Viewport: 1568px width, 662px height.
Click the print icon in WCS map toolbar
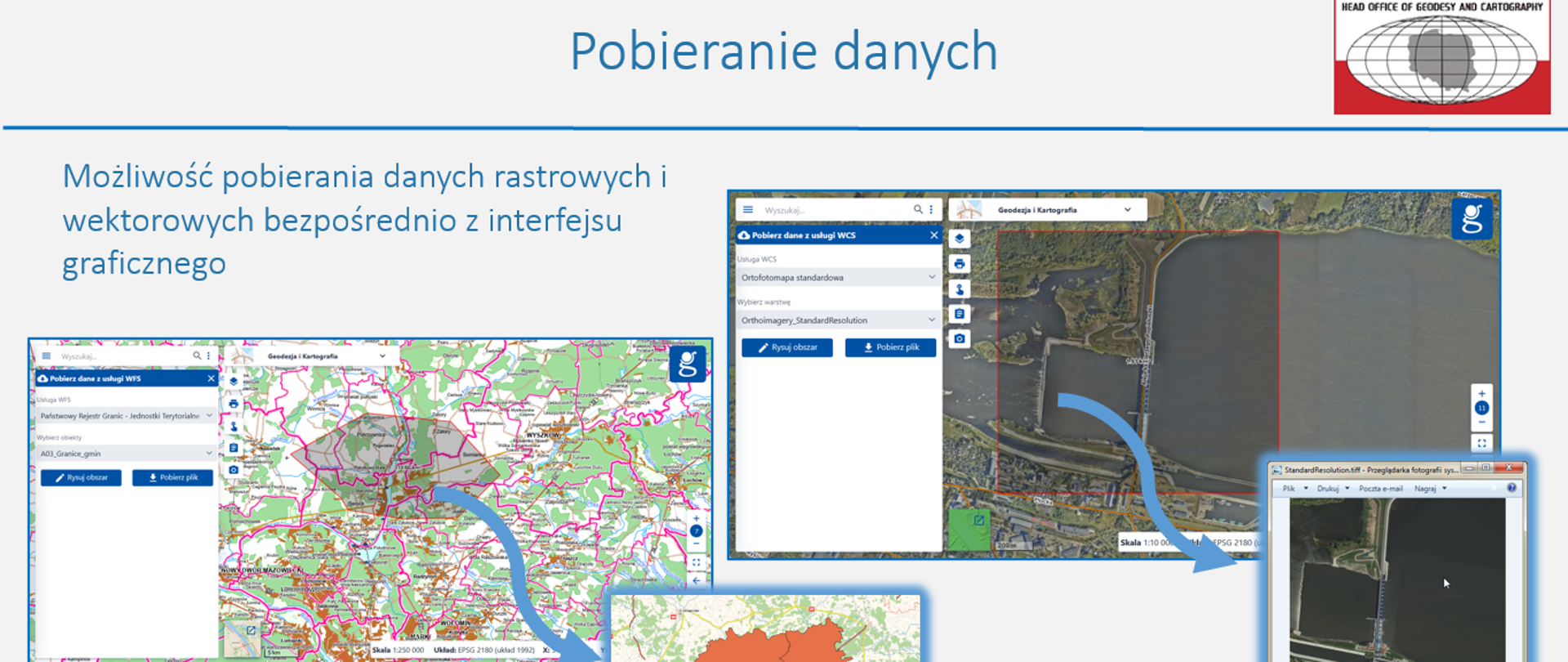(x=960, y=264)
